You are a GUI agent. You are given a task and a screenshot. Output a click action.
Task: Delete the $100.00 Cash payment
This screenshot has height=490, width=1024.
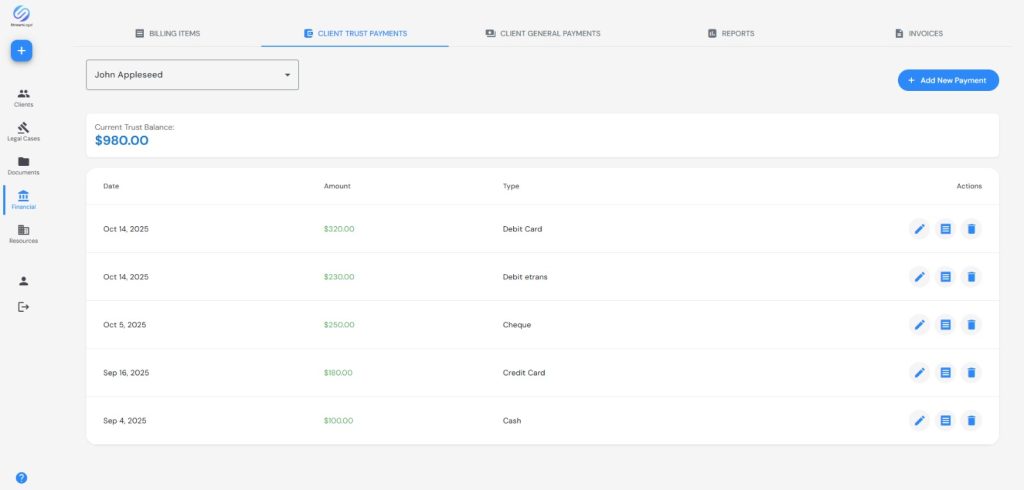970,421
